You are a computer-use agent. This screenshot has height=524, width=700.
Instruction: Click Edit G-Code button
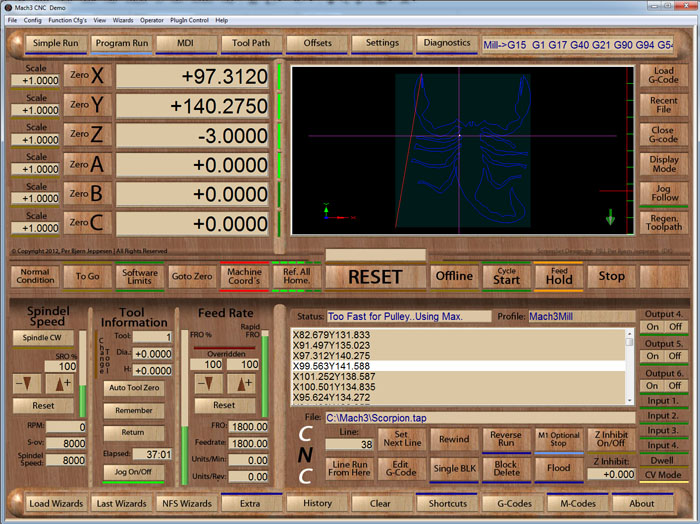pyautogui.click(x=402, y=468)
